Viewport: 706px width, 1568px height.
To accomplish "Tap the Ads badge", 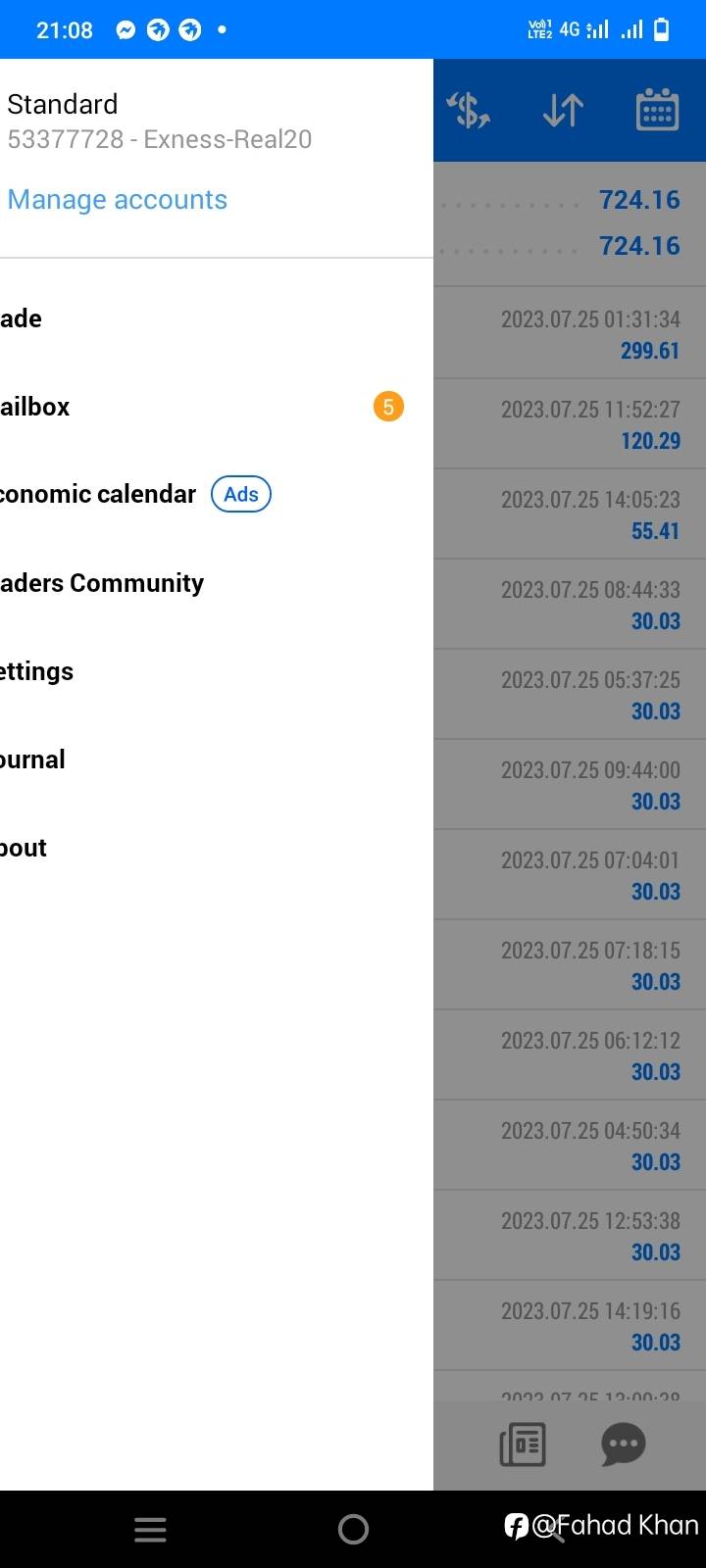I will point(241,494).
